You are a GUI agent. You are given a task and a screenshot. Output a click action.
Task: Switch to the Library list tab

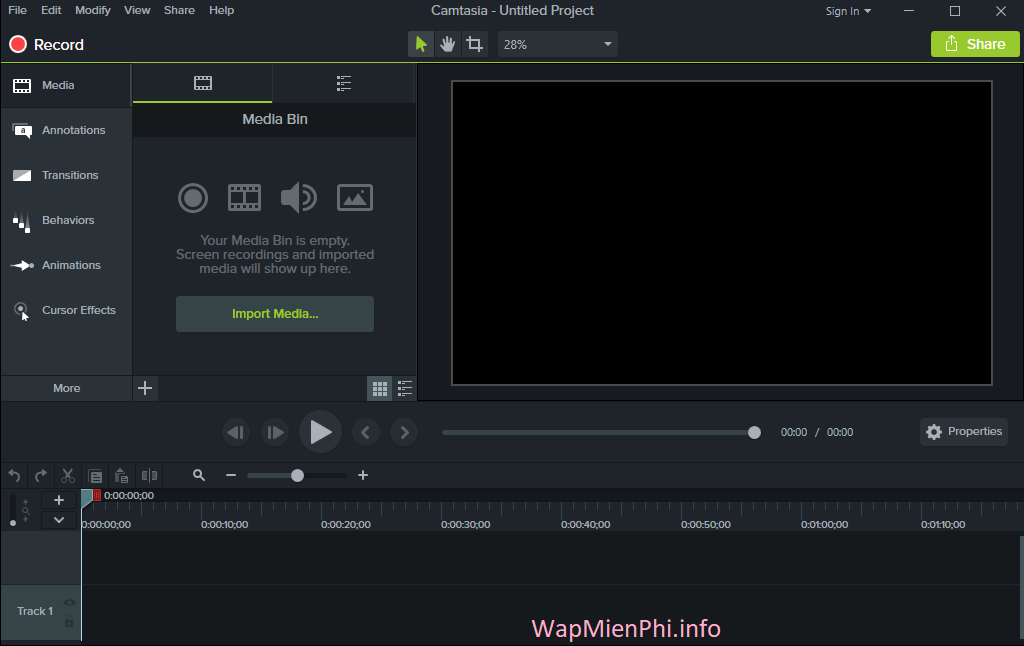click(x=344, y=83)
